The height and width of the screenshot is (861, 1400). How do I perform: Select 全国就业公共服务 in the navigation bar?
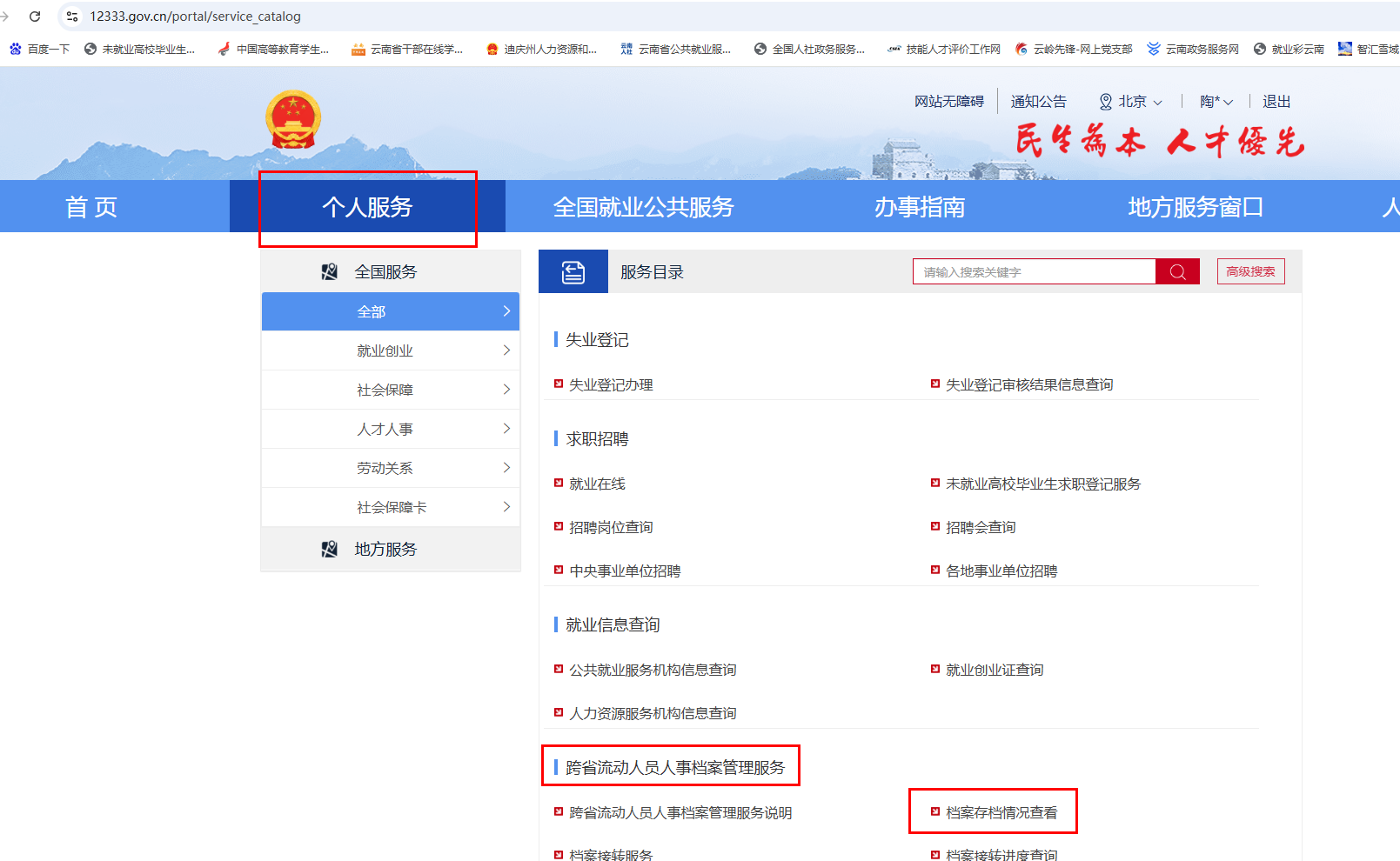pyautogui.click(x=643, y=207)
